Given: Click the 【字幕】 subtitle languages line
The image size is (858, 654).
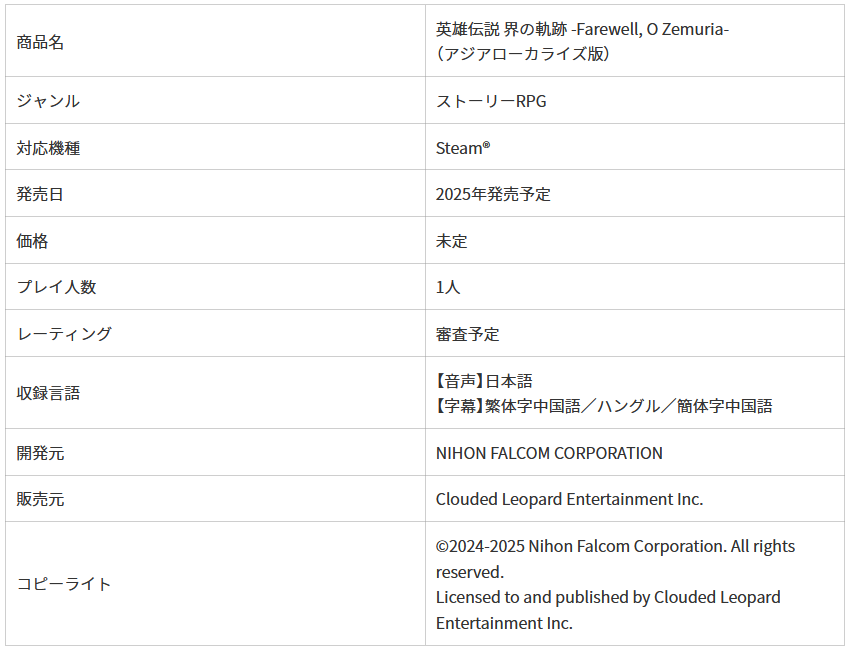Looking at the screenshot, I should pos(604,406).
